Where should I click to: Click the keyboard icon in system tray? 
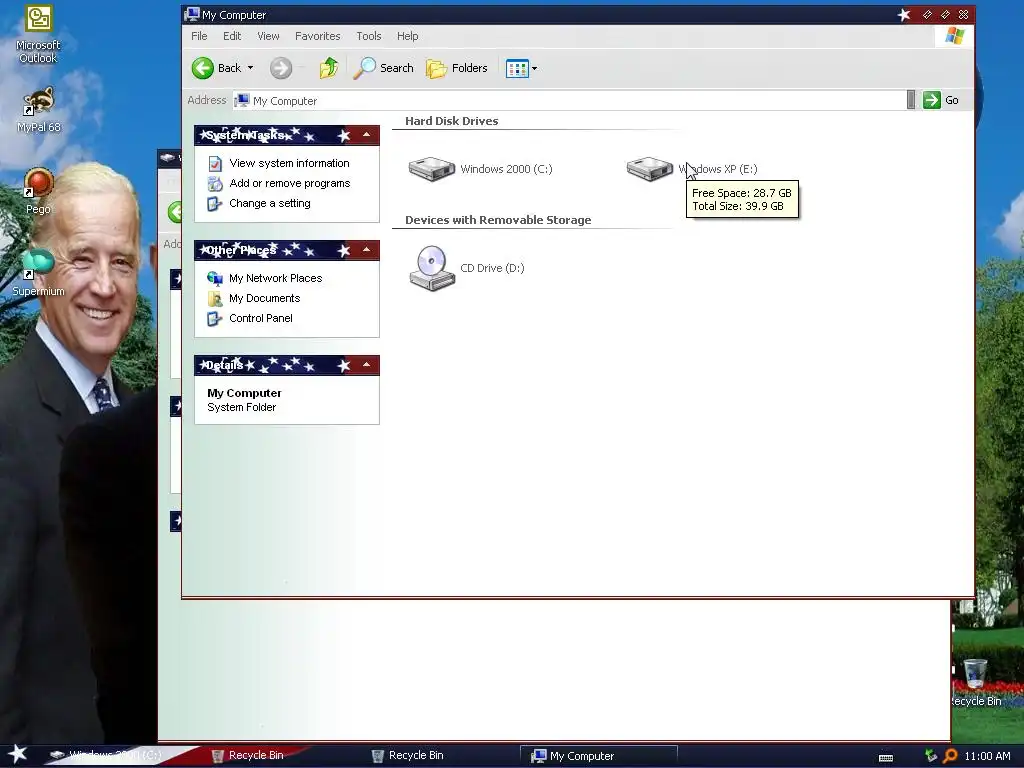coord(886,757)
